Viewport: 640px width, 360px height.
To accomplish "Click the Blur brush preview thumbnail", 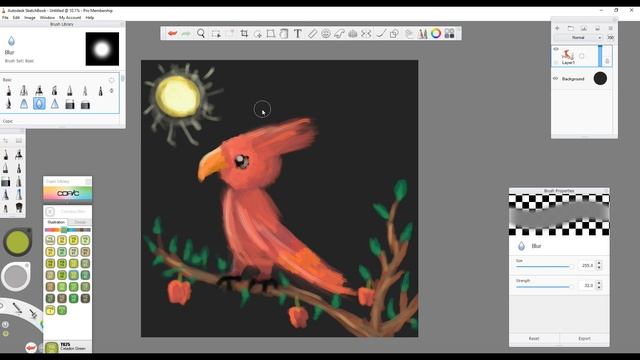I will pyautogui.click(x=102, y=49).
